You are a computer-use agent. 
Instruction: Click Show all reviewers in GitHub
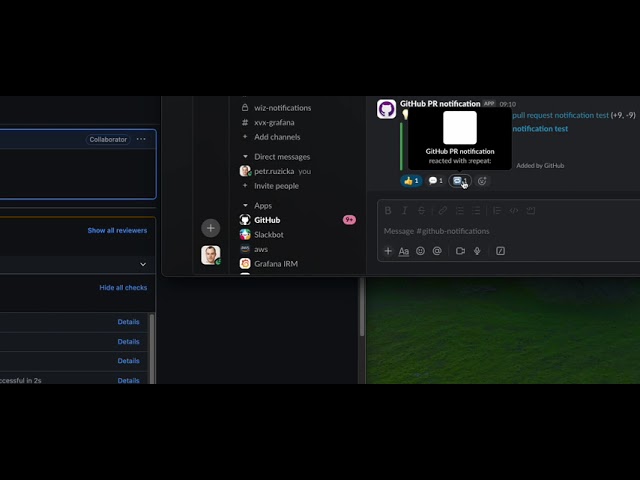pyautogui.click(x=117, y=231)
